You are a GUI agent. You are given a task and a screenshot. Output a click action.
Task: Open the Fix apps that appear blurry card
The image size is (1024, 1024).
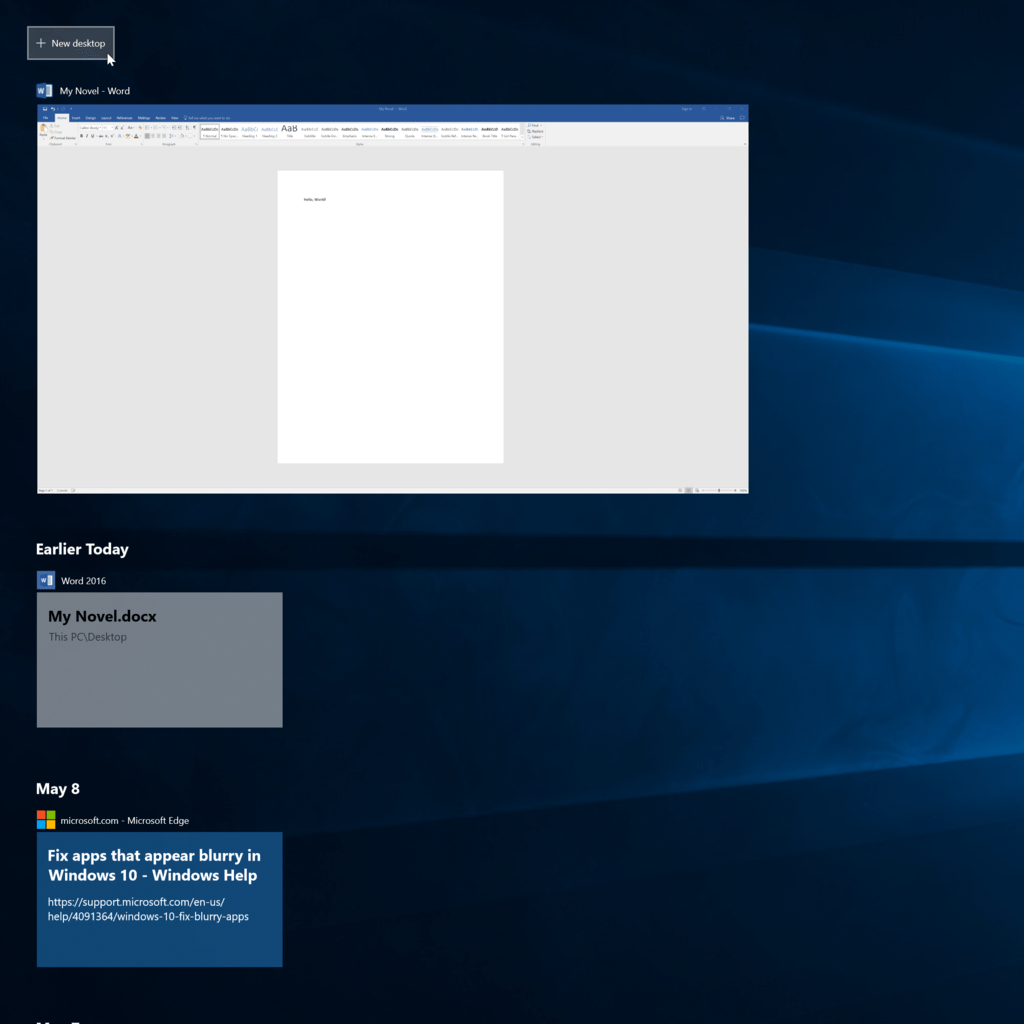159,899
